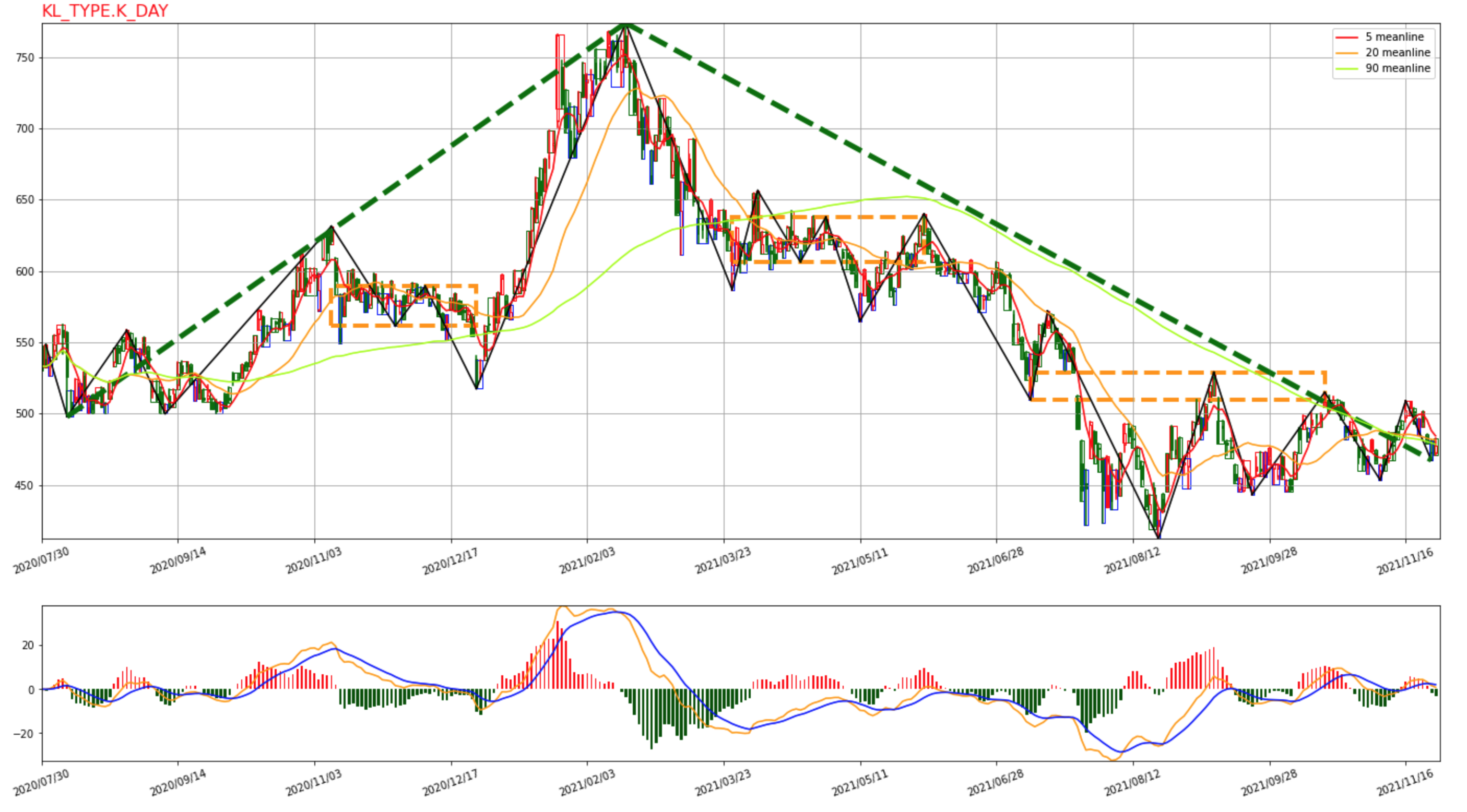This screenshot has height=812, width=1467.
Task: Click red line swatch in legend
Action: tap(1347, 37)
